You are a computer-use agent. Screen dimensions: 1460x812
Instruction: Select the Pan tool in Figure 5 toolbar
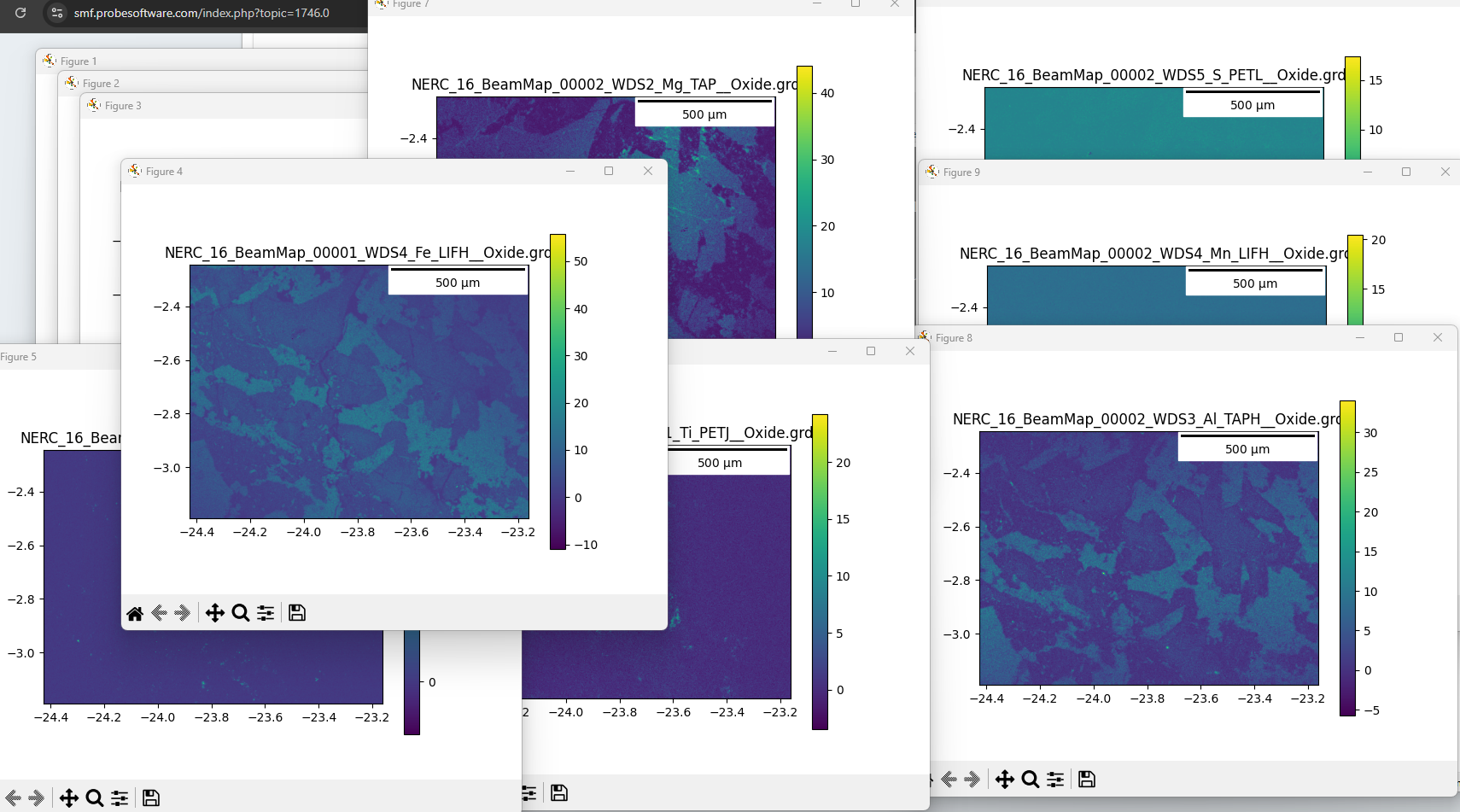(69, 798)
